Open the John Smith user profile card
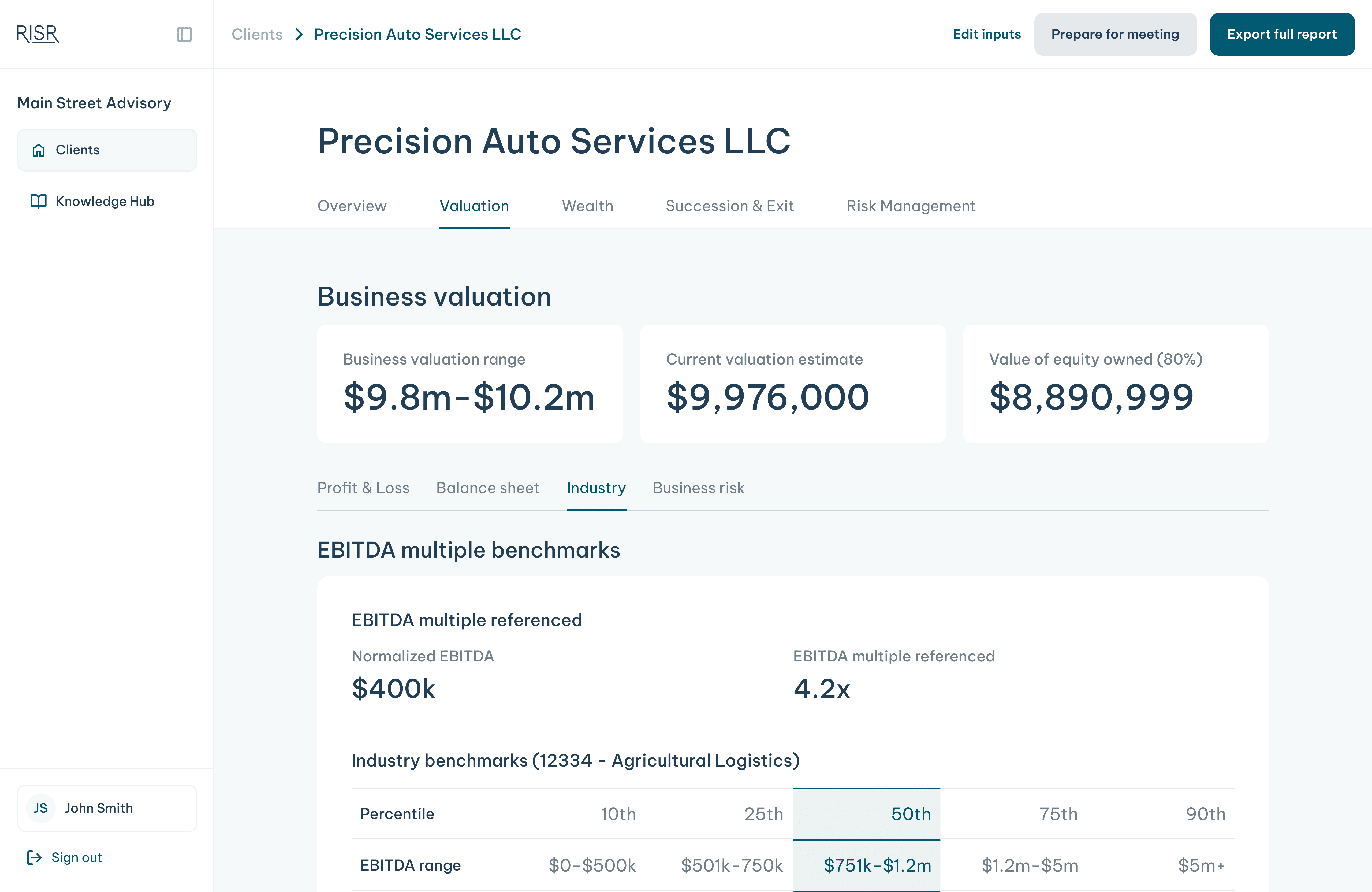Screen dimensions: 1372x892 107,808
